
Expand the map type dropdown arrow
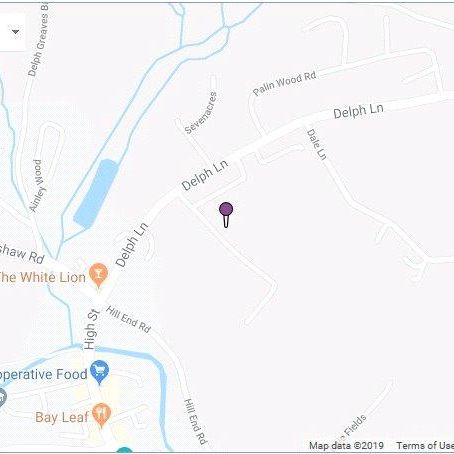[x=15, y=32]
